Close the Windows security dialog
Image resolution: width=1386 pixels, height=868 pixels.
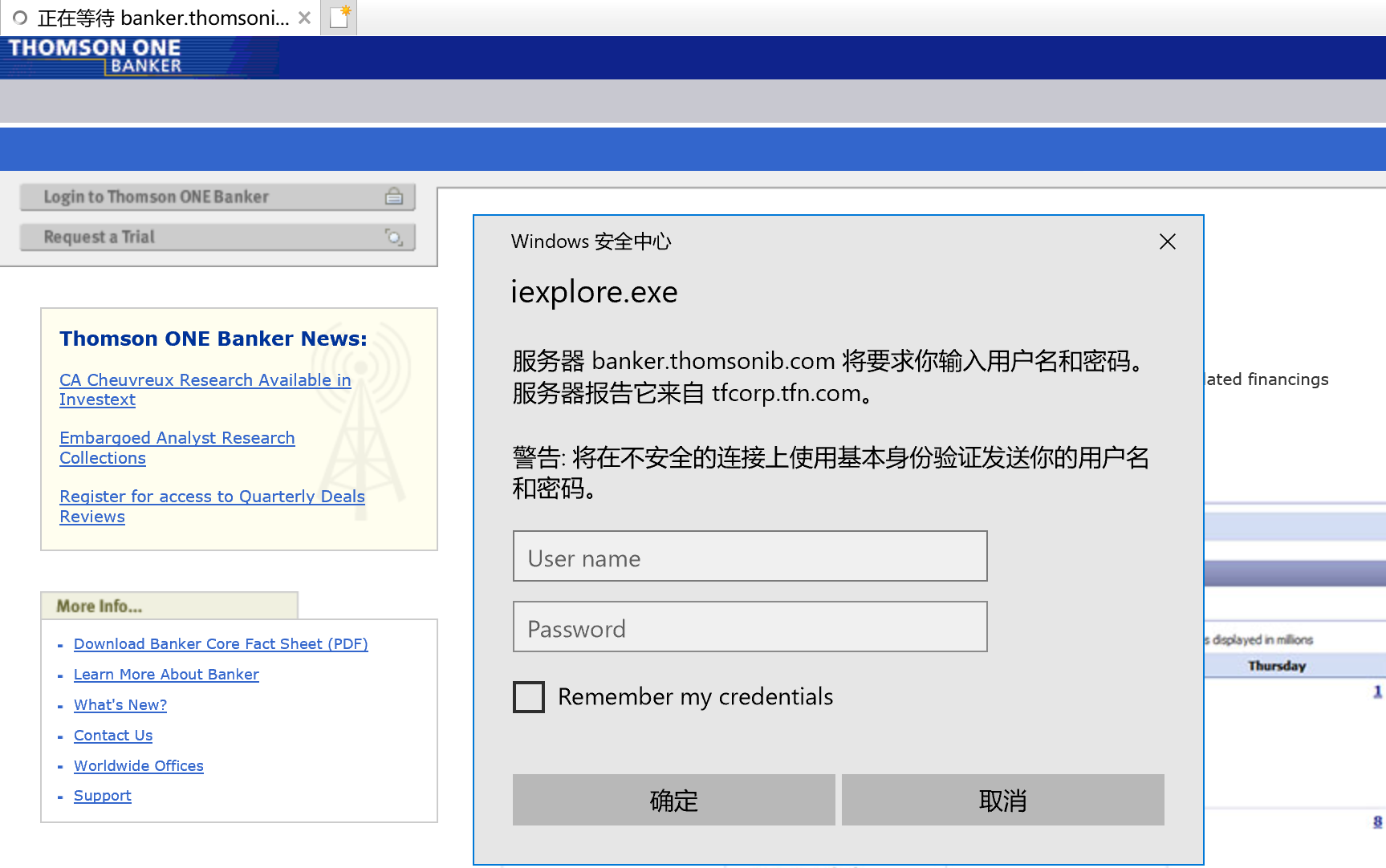[1168, 241]
